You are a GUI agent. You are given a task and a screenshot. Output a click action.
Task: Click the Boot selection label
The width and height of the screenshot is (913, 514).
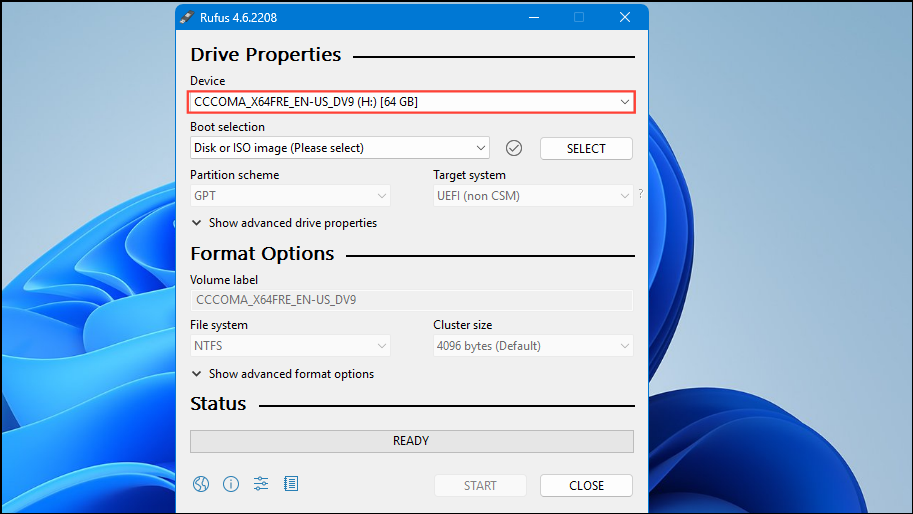(x=227, y=127)
